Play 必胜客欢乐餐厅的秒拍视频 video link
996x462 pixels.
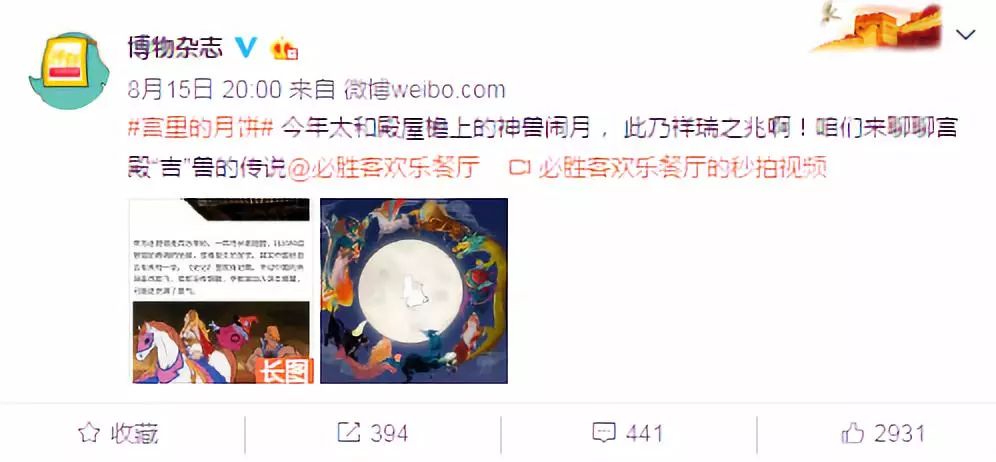tap(682, 168)
